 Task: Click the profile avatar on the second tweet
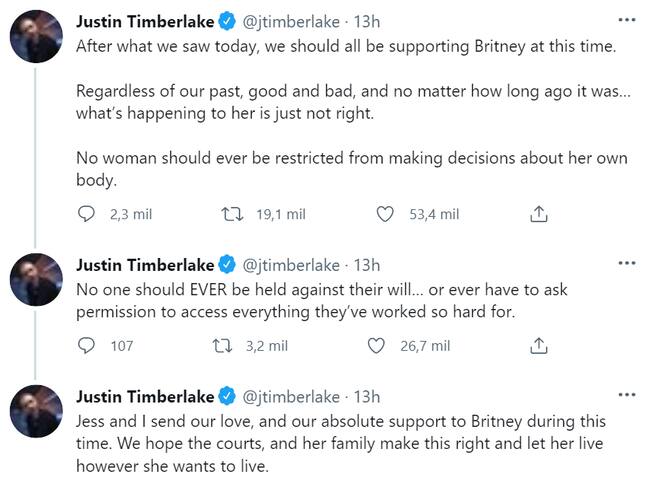(36, 282)
